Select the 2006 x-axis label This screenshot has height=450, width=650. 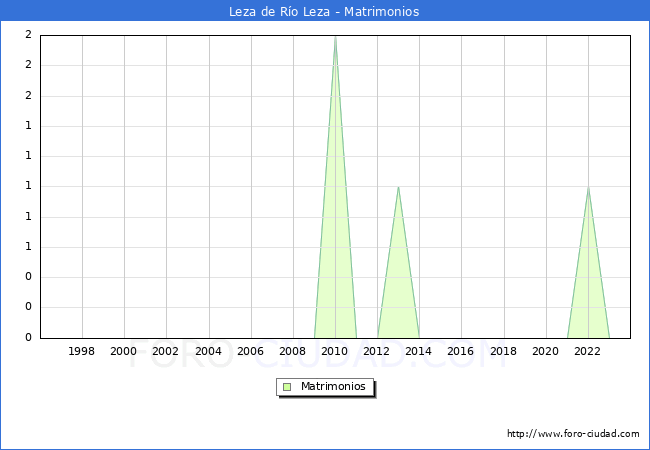pos(250,351)
